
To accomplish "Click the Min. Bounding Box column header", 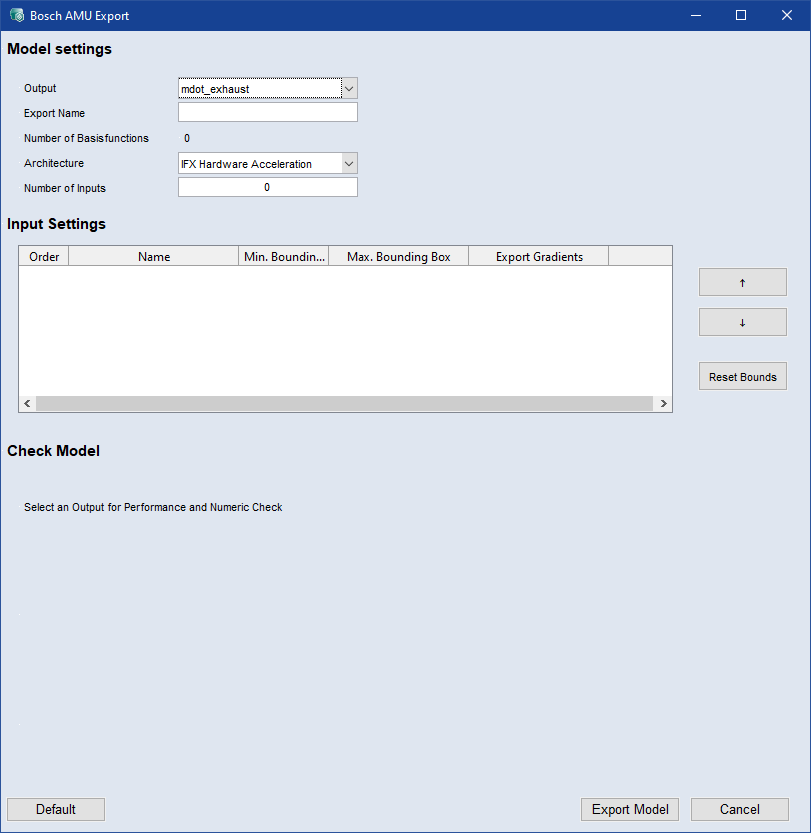I will (284, 257).
